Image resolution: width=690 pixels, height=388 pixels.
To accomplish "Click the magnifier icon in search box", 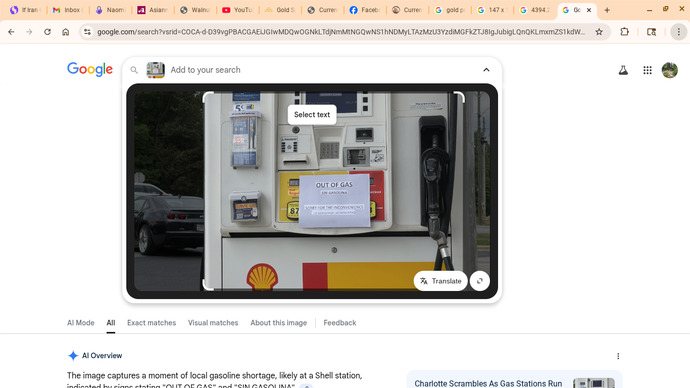I will point(134,70).
